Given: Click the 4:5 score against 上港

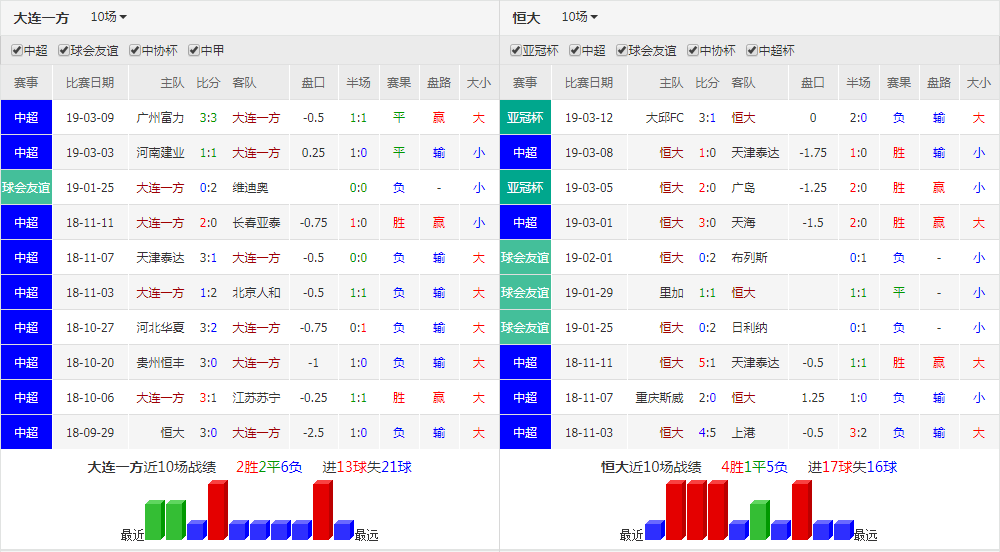Looking at the screenshot, I should [x=707, y=433].
